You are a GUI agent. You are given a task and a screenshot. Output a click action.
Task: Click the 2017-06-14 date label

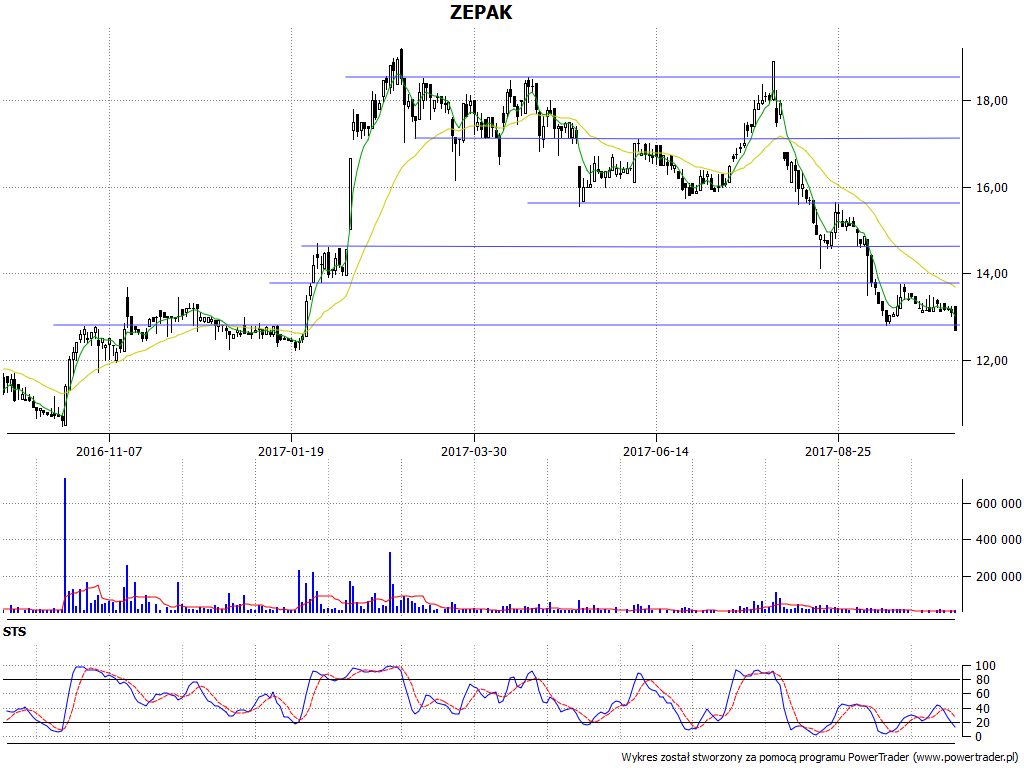click(x=656, y=451)
